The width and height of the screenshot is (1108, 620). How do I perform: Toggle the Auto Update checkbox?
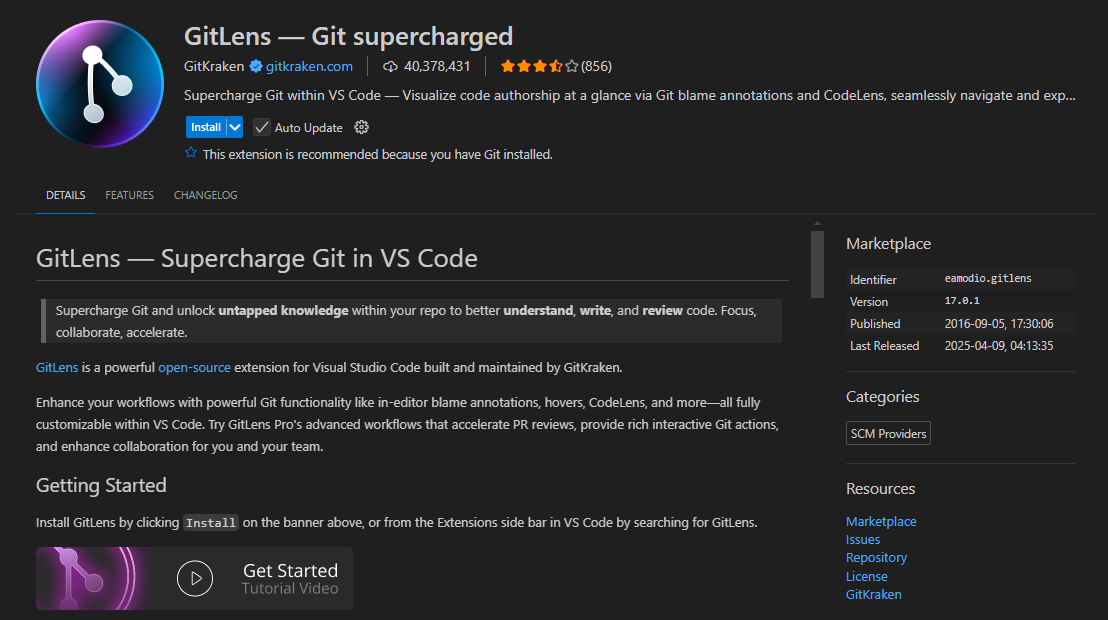pyautogui.click(x=262, y=127)
